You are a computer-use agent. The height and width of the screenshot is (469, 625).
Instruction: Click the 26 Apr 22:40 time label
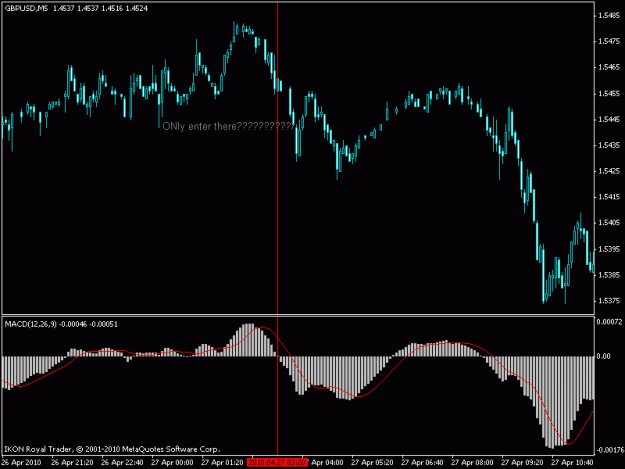(122, 463)
